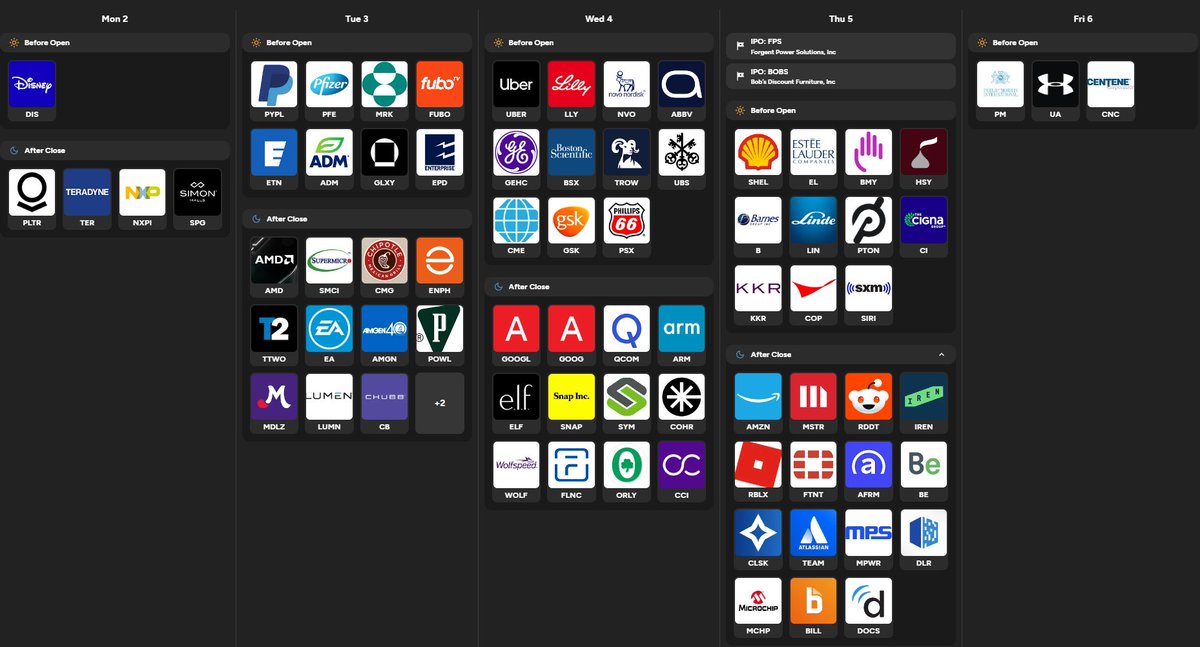Open the Reddit RDDT tile
This screenshot has height=647, width=1200.
[x=868, y=402]
